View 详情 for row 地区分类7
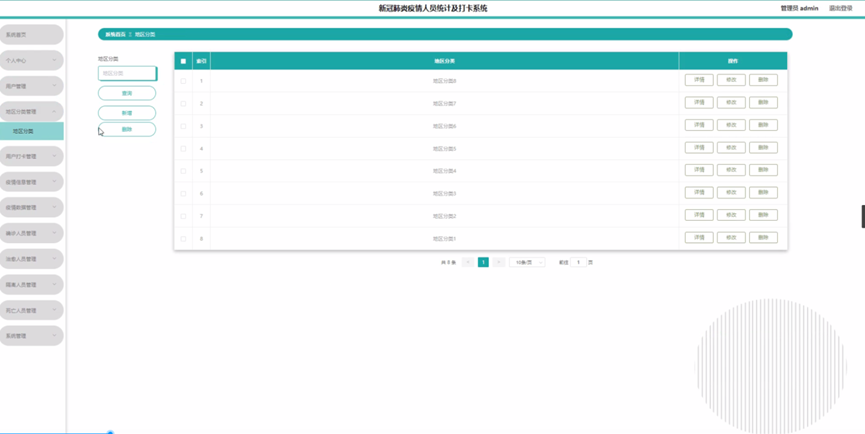The image size is (865, 434). [x=699, y=103]
